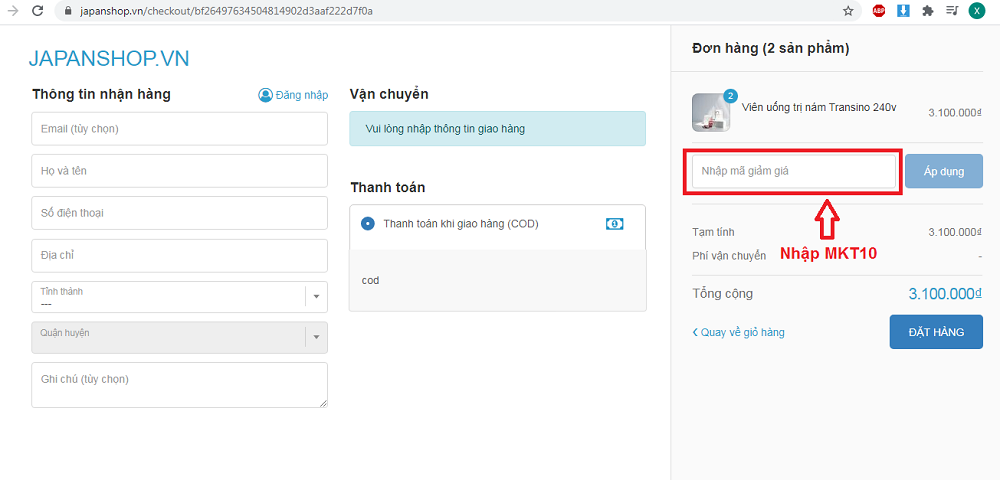Click the JAPANSHOP.VN logo

coord(109,59)
